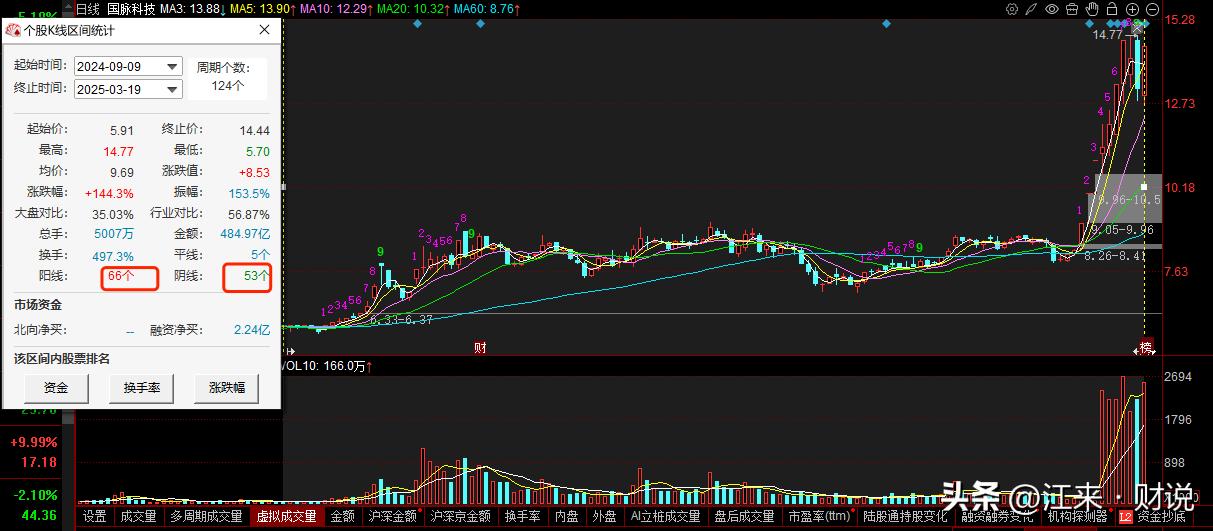Switch to the 沪深金额 tab

(x=393, y=517)
